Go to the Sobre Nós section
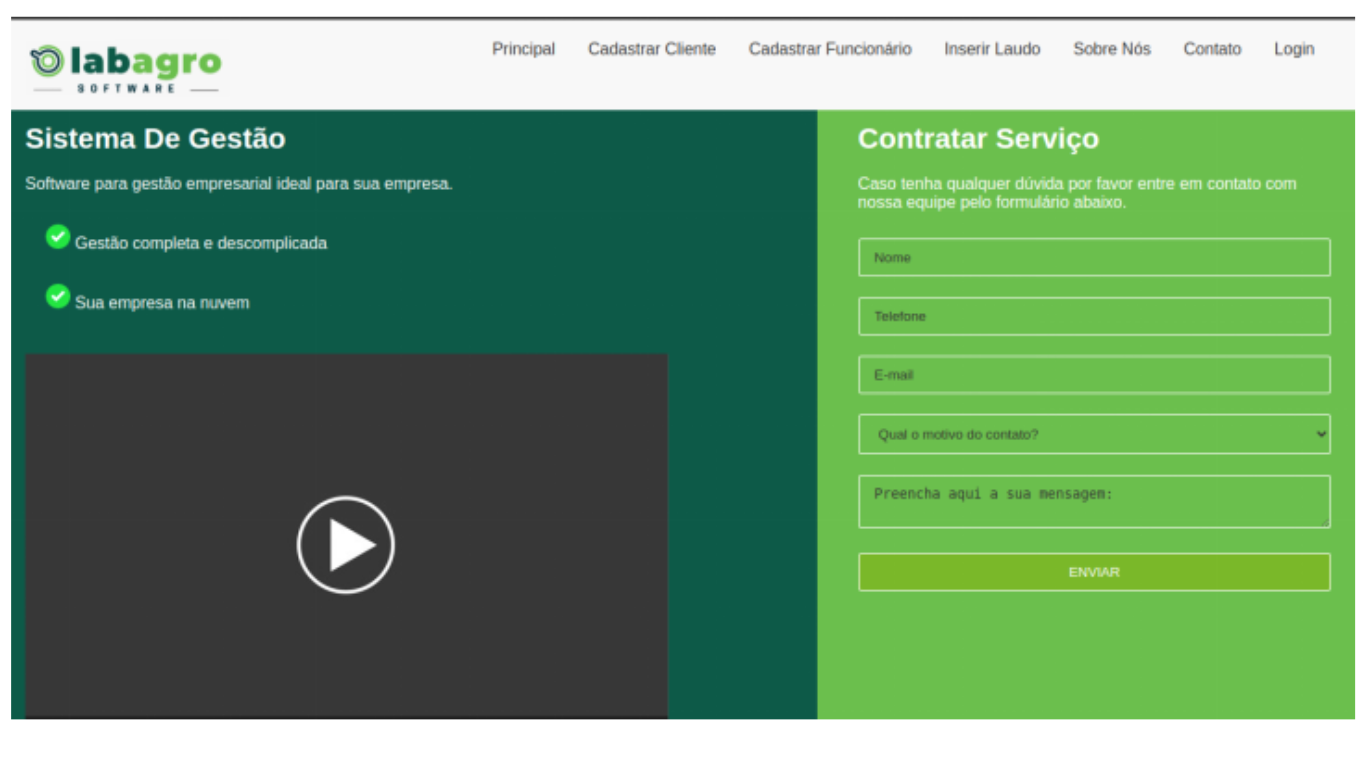This screenshot has height=768, width=1366. [1112, 48]
